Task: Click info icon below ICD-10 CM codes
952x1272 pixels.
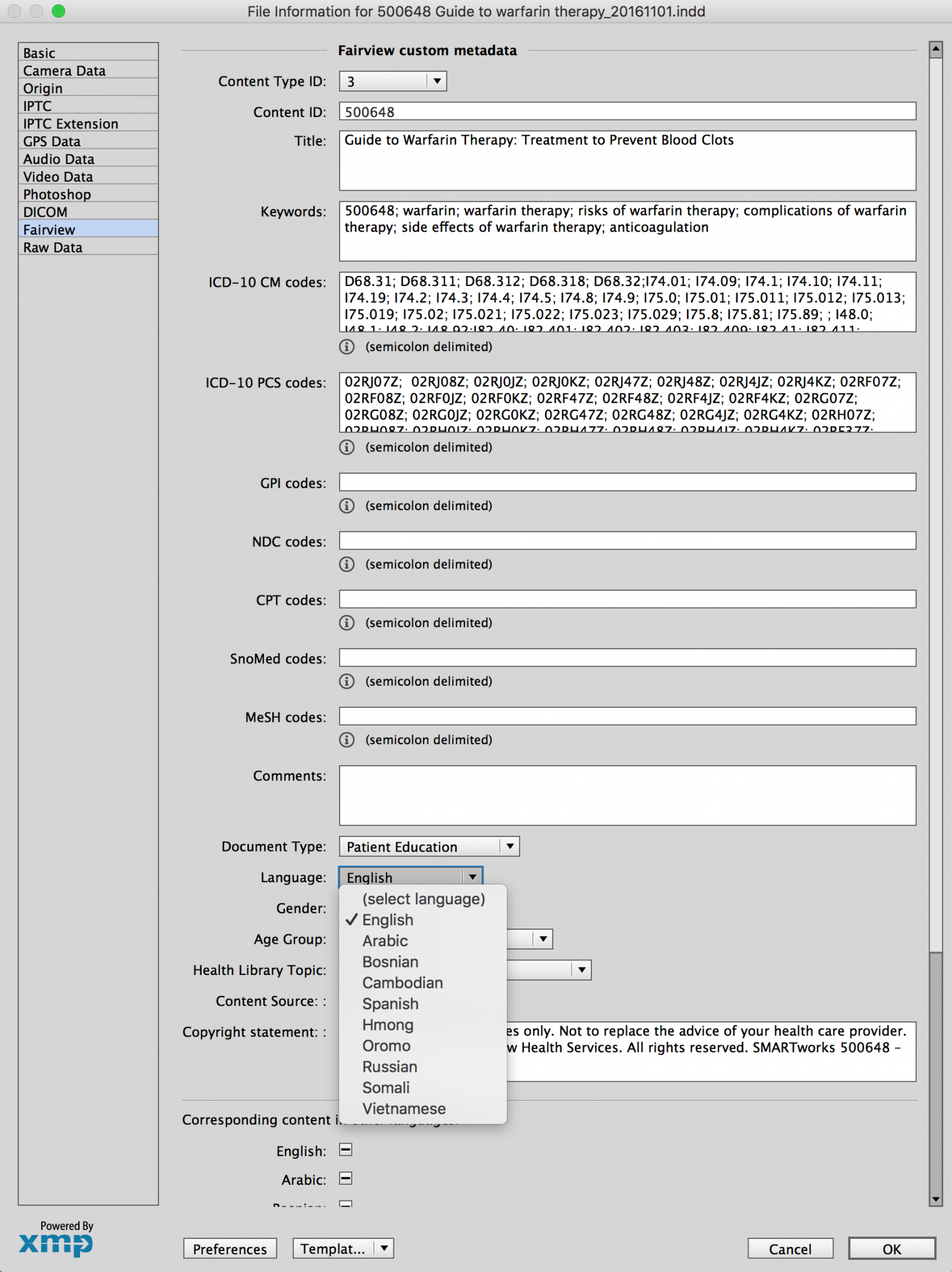Action: pyautogui.click(x=347, y=347)
